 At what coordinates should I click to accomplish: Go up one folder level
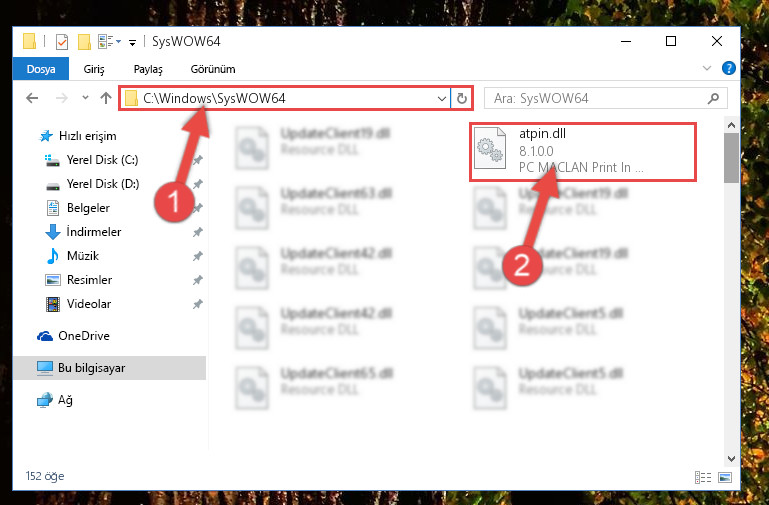tap(105, 98)
